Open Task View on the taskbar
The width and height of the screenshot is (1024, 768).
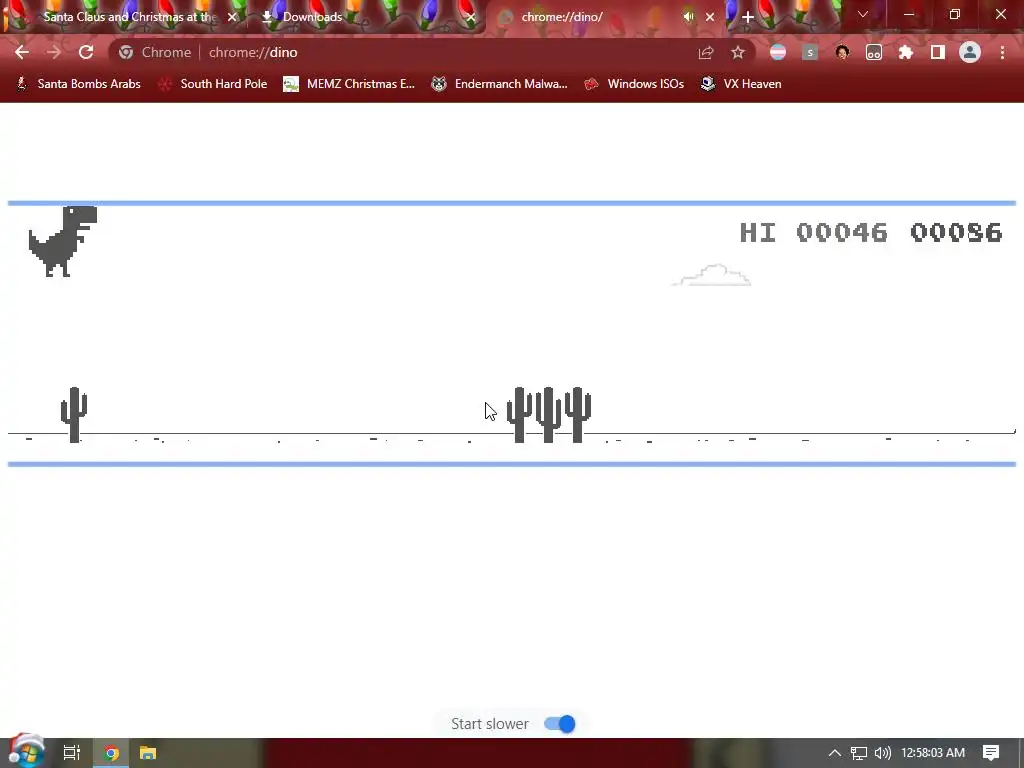(x=72, y=753)
